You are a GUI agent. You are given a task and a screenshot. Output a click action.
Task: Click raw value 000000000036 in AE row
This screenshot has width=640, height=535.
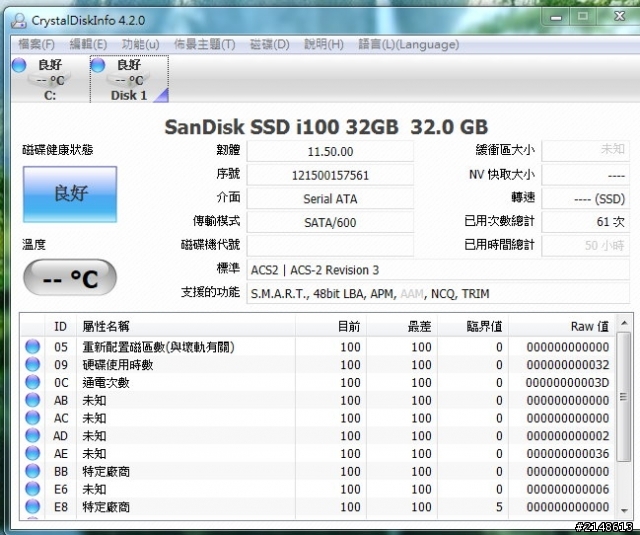(x=567, y=453)
